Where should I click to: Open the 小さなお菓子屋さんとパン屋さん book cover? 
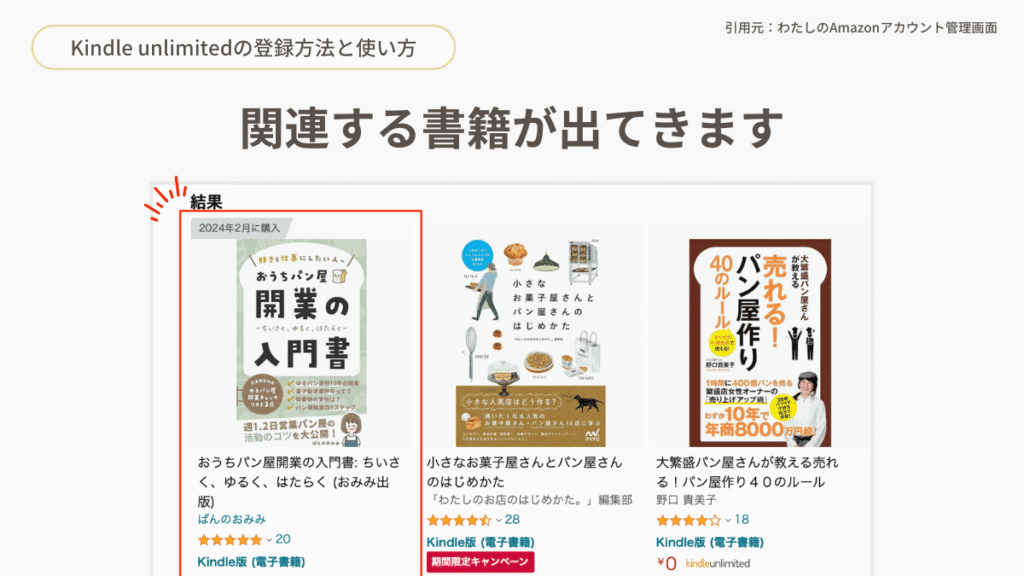[530, 342]
